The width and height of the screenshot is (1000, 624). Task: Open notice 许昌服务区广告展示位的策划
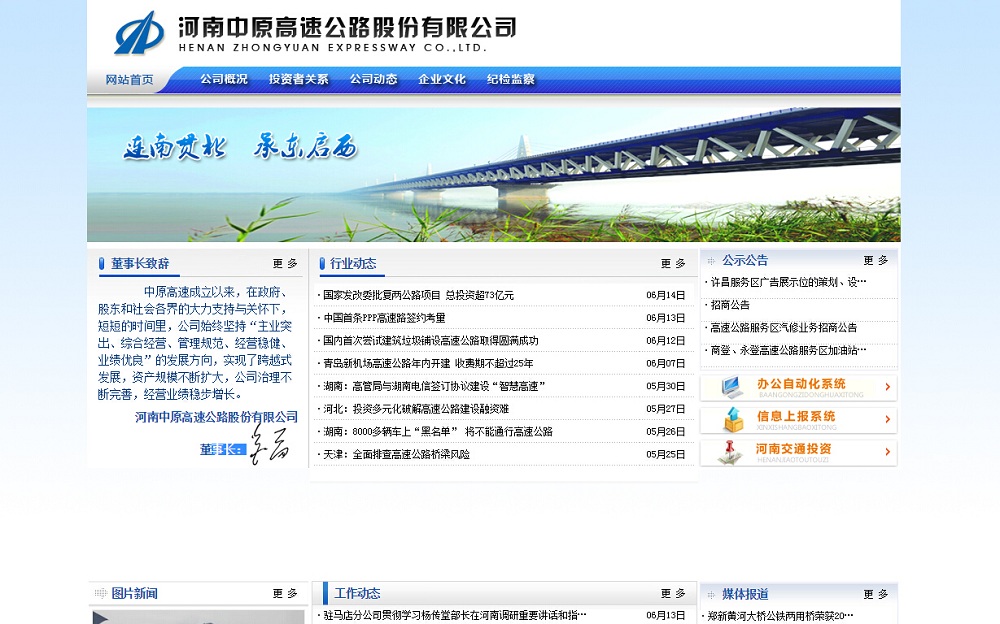pos(788,282)
